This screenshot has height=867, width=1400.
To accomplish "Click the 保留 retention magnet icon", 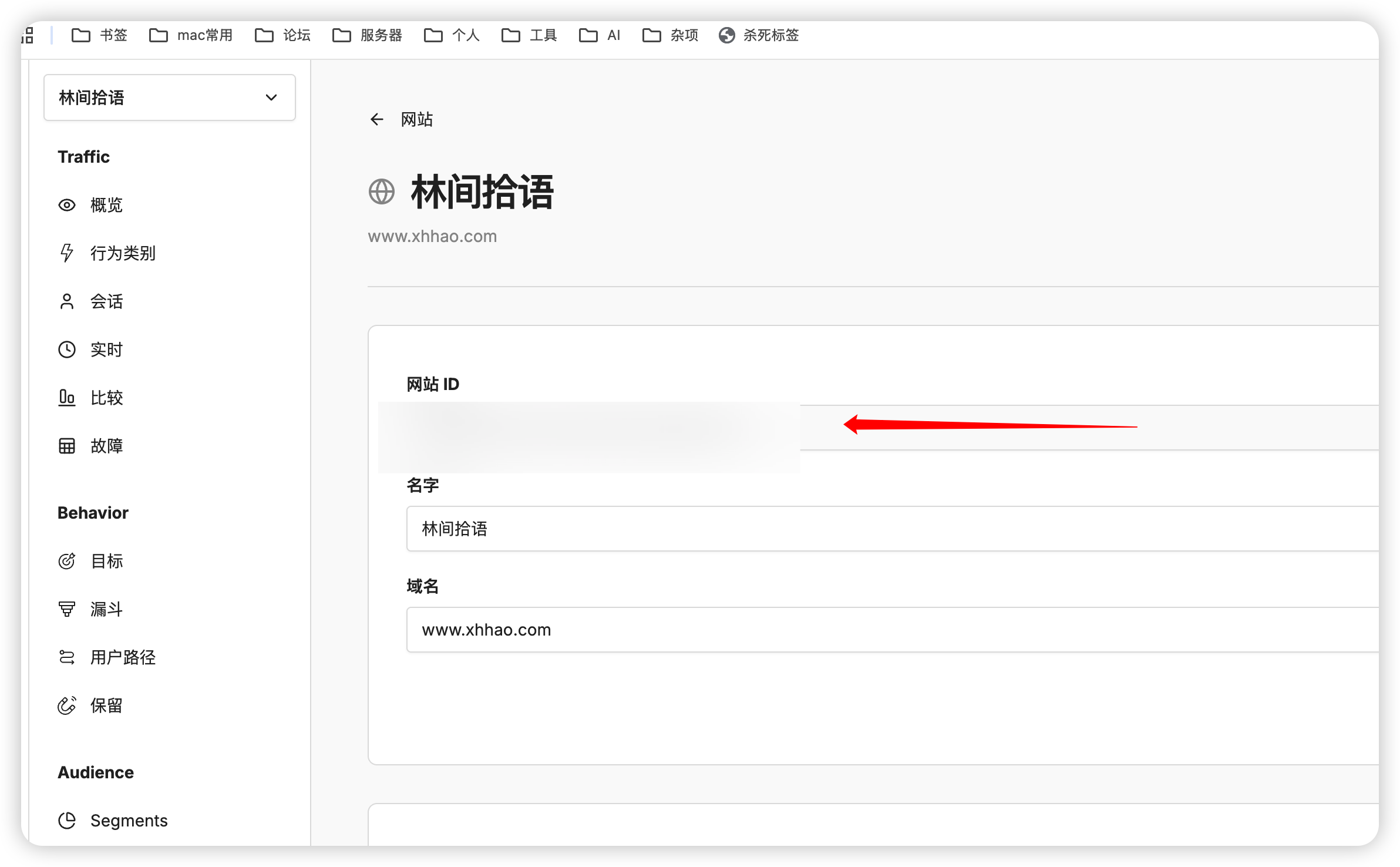I will 67,705.
